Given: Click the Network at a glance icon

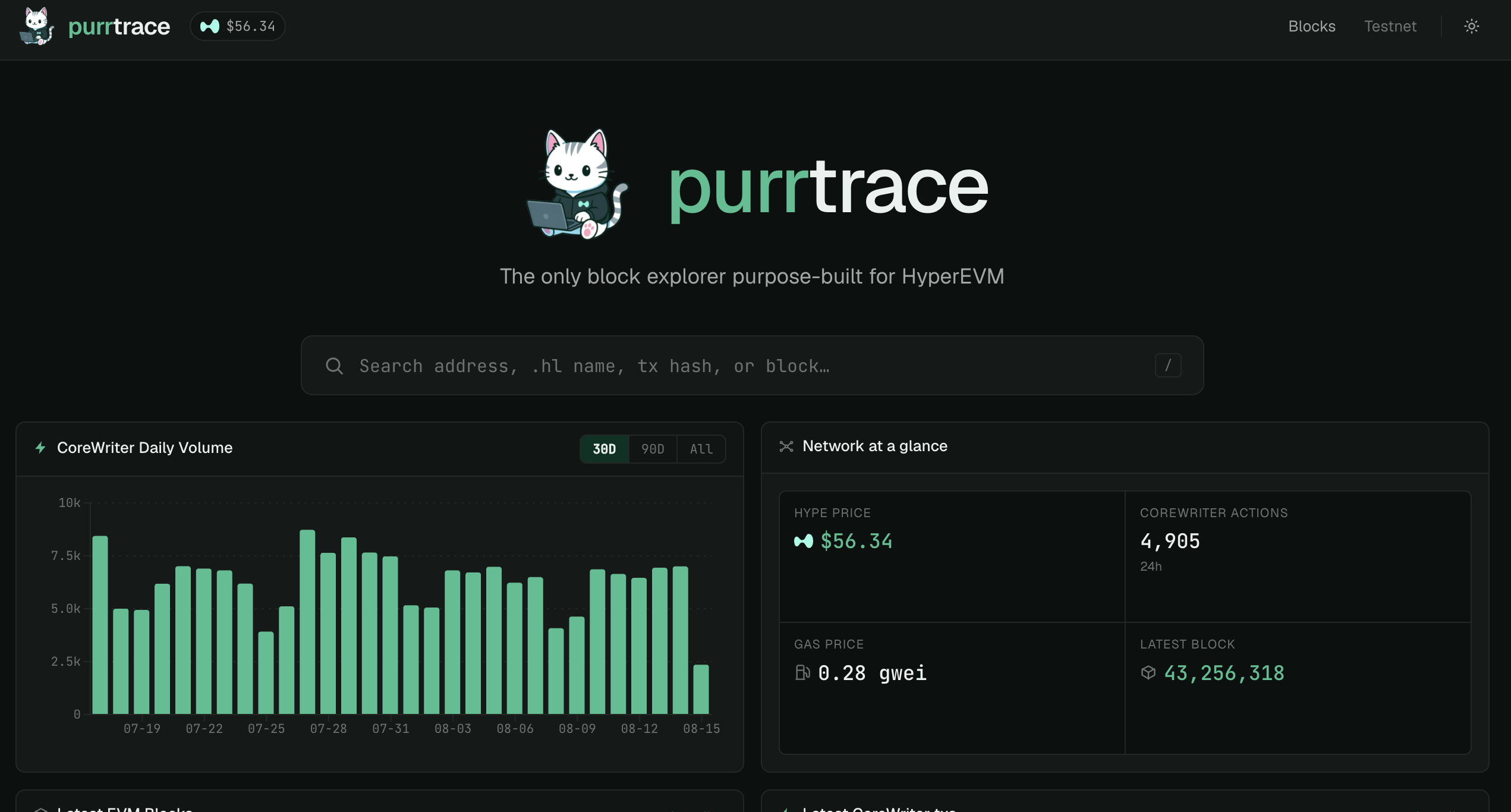Looking at the screenshot, I should click(x=786, y=446).
